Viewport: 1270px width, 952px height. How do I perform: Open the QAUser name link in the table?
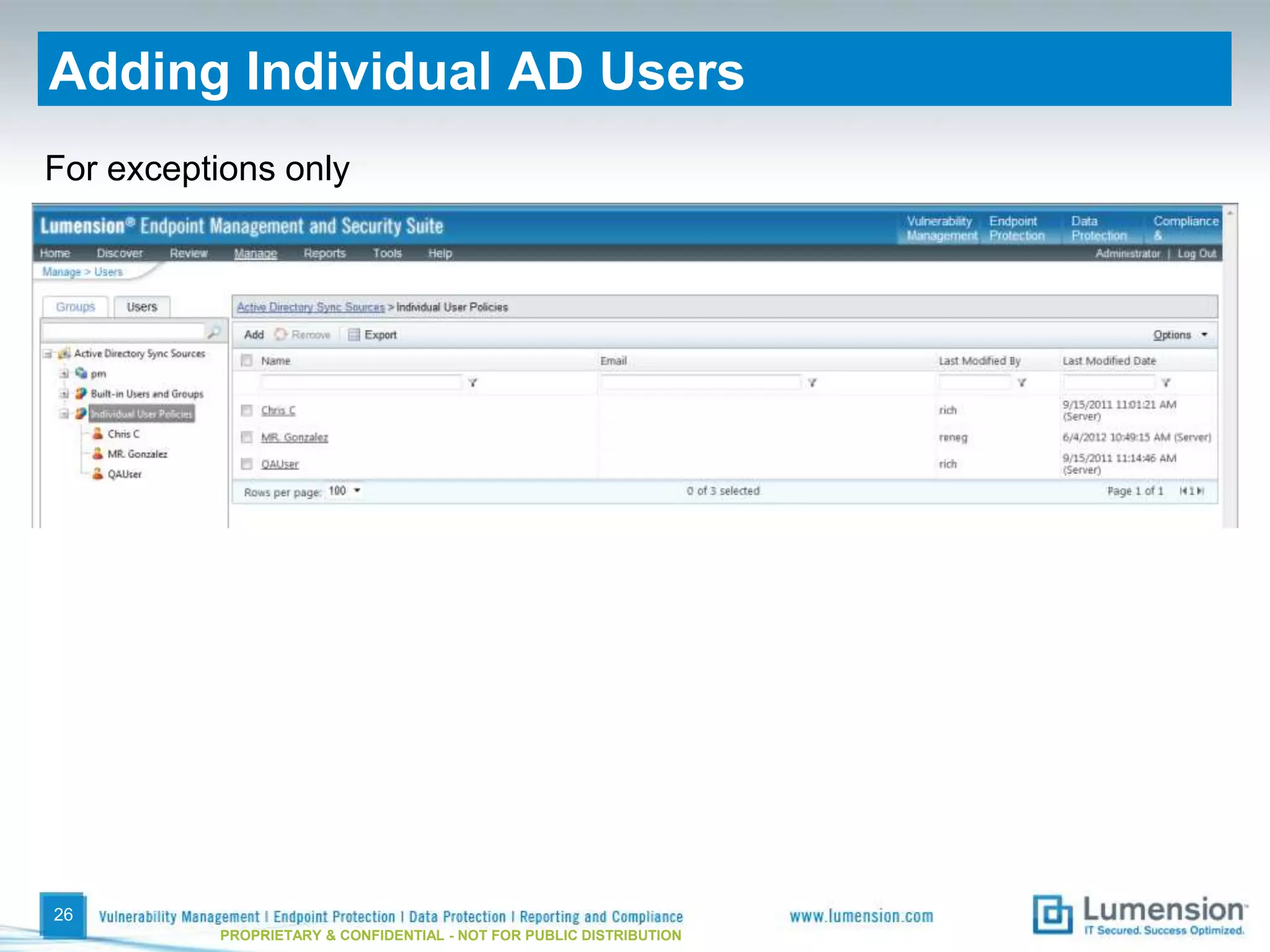pyautogui.click(x=280, y=464)
